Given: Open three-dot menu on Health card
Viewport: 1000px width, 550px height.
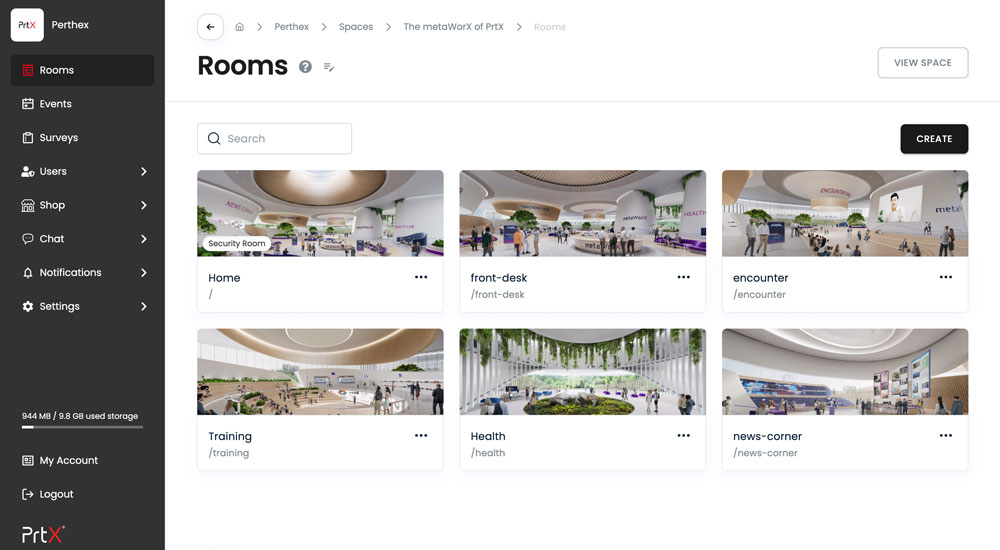Looking at the screenshot, I should tap(684, 435).
